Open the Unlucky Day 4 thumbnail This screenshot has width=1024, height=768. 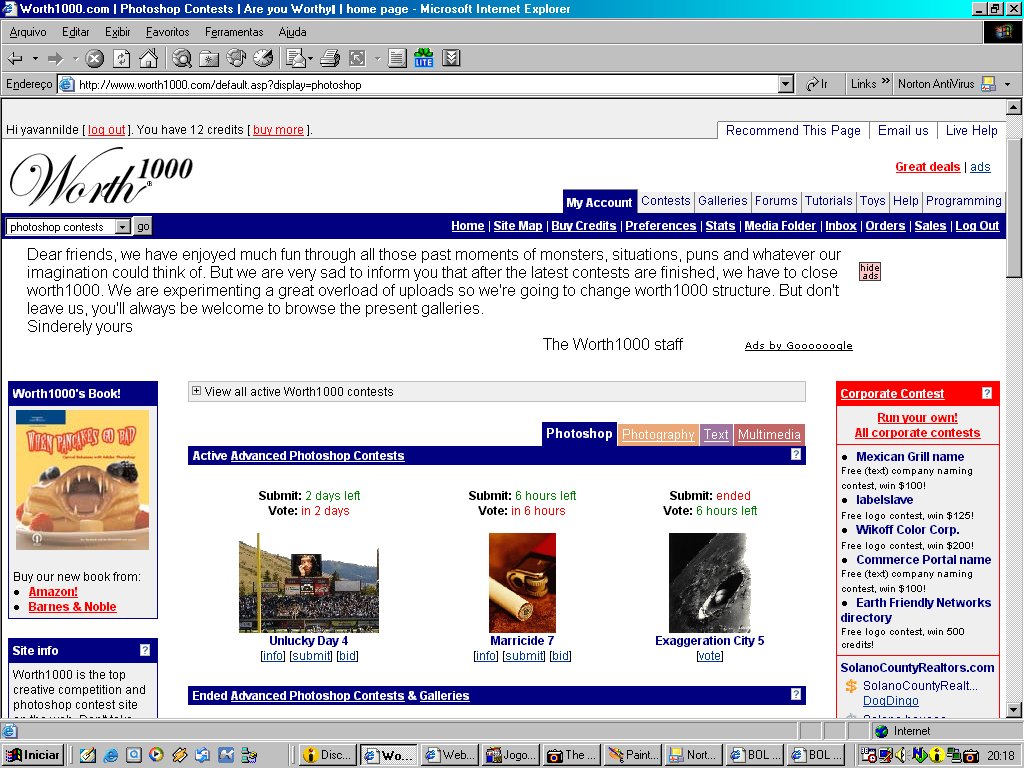[x=309, y=583]
